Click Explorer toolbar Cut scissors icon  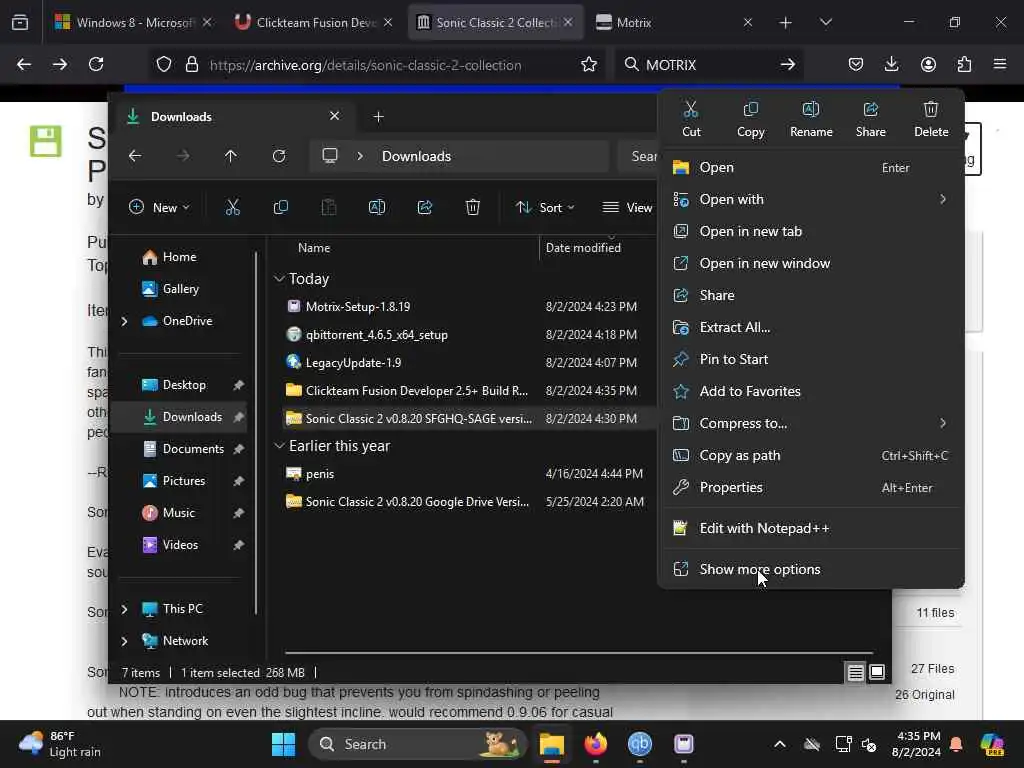(232, 208)
